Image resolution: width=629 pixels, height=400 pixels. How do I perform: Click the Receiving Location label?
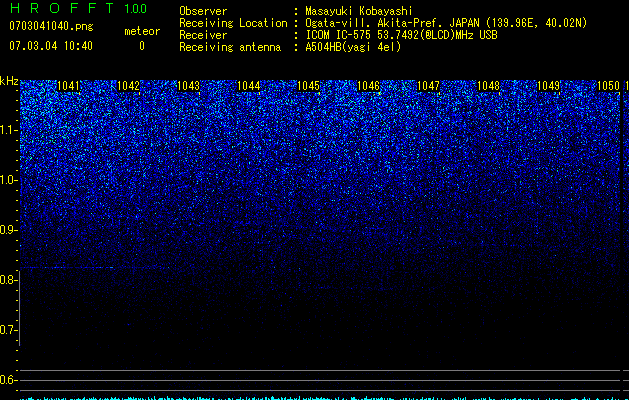point(233,23)
